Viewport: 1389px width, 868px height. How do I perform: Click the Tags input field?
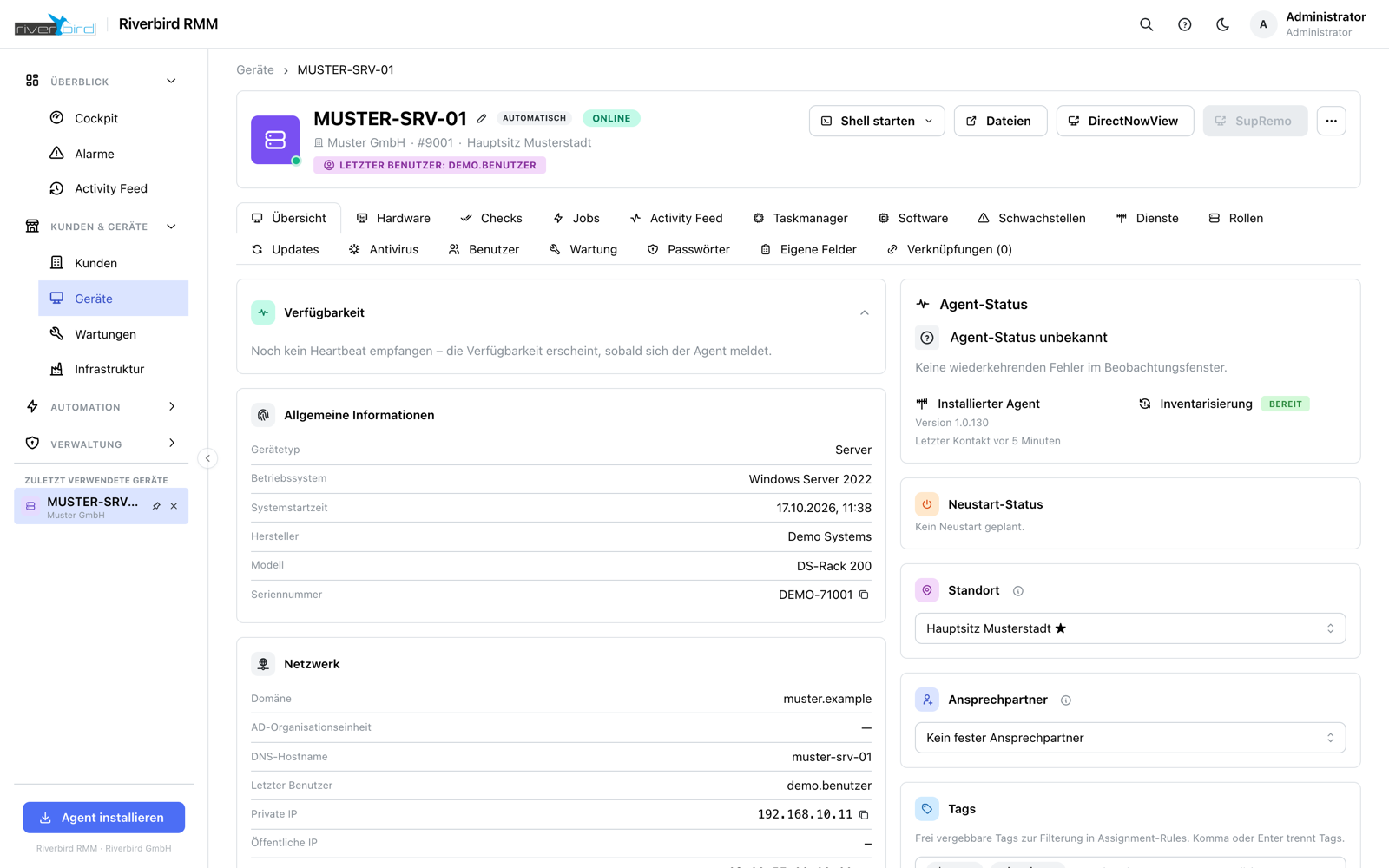(1130, 863)
